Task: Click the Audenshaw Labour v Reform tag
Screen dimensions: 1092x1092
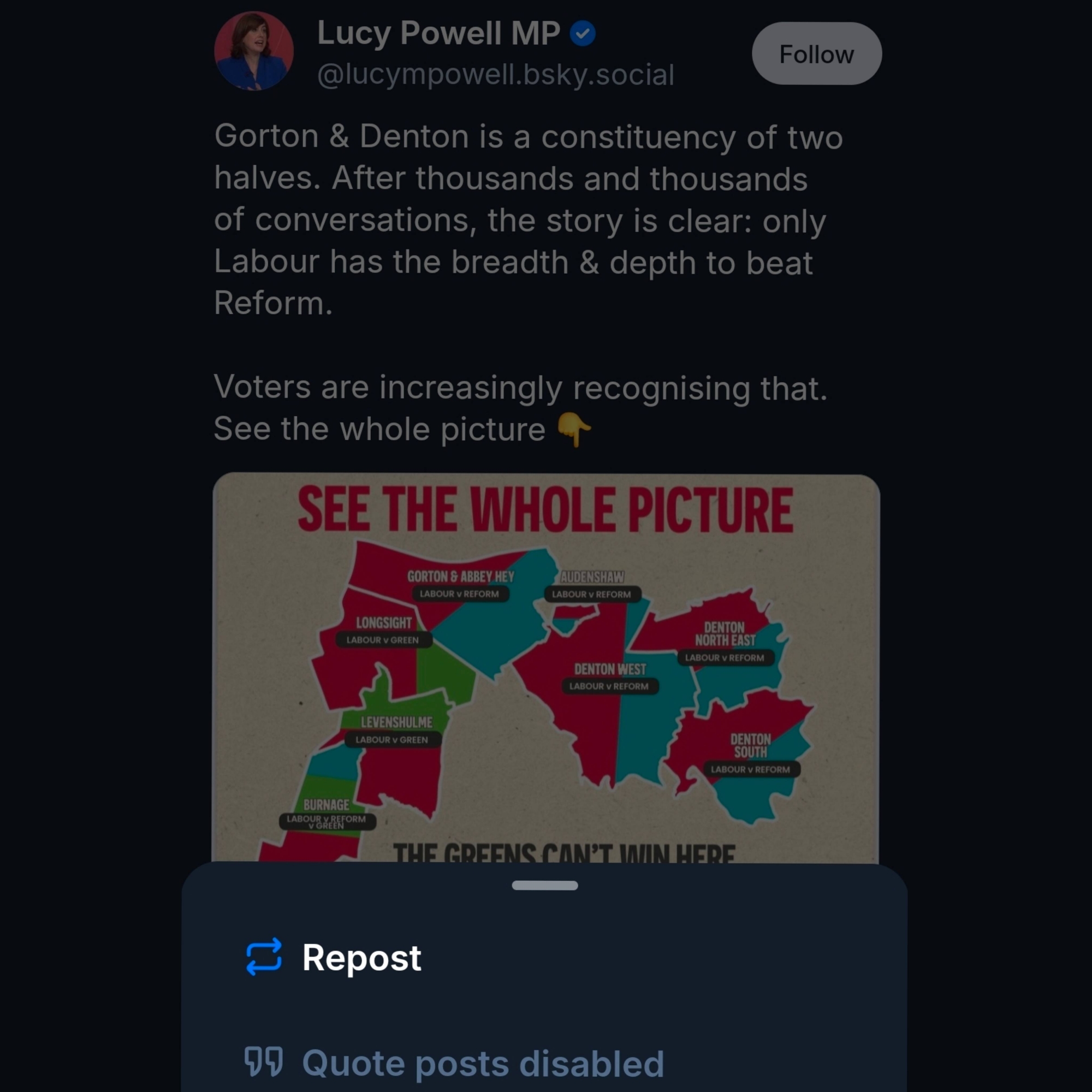Action: click(x=591, y=594)
